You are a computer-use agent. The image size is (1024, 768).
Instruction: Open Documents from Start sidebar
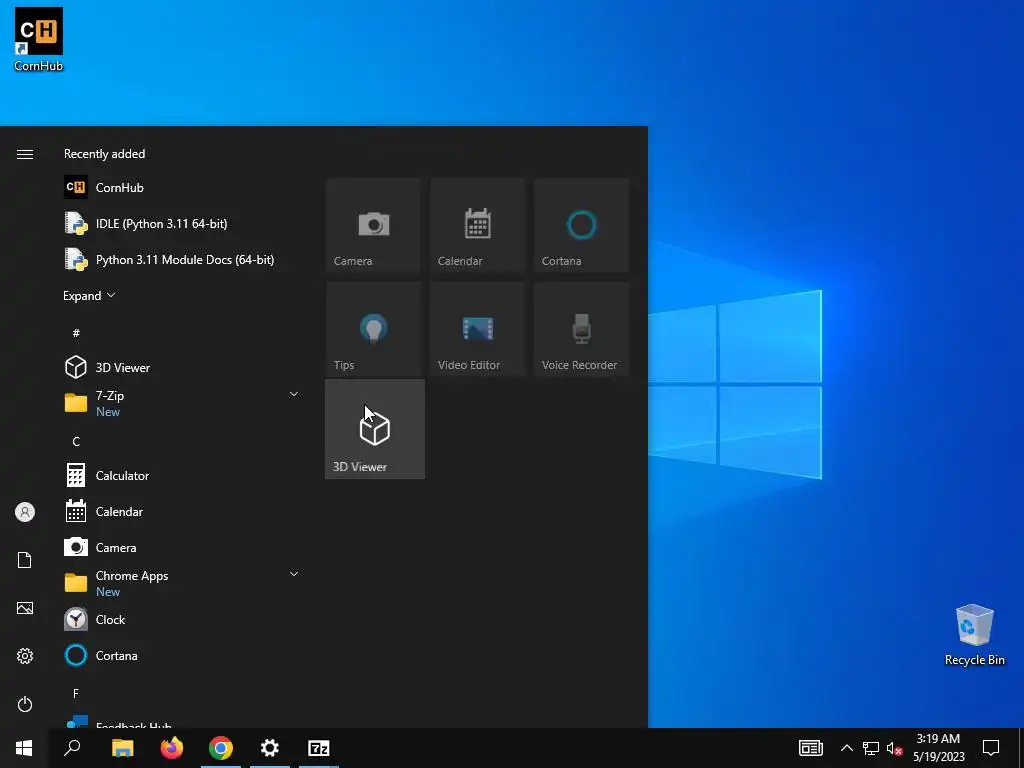pyautogui.click(x=25, y=560)
